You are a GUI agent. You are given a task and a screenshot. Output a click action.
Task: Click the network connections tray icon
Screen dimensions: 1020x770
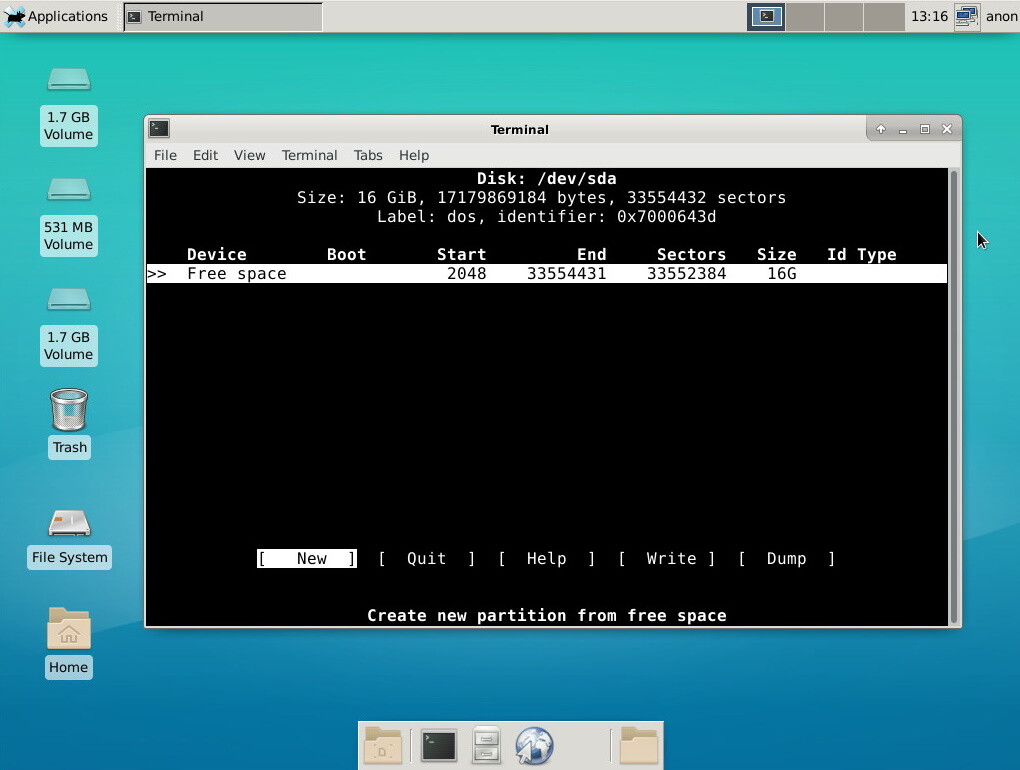coord(966,17)
